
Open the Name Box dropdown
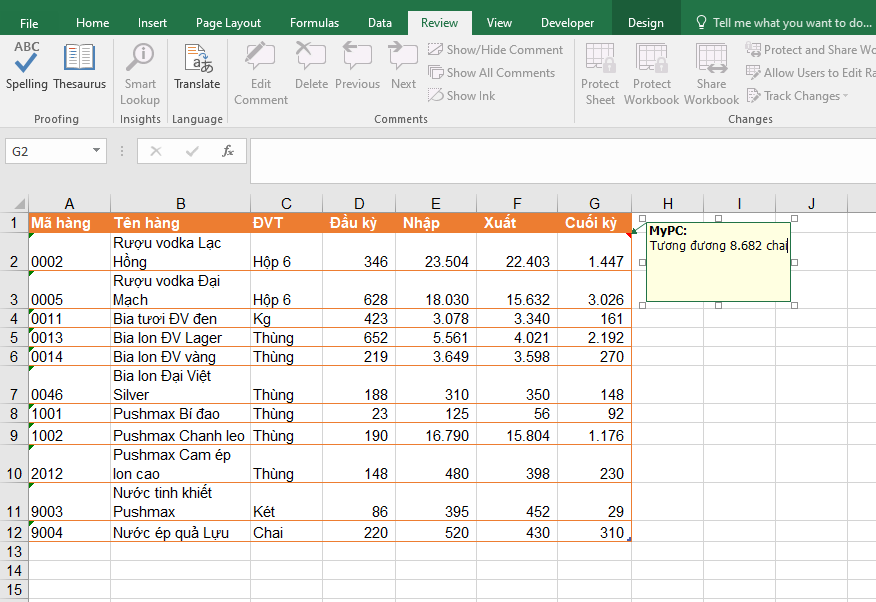(x=95, y=150)
